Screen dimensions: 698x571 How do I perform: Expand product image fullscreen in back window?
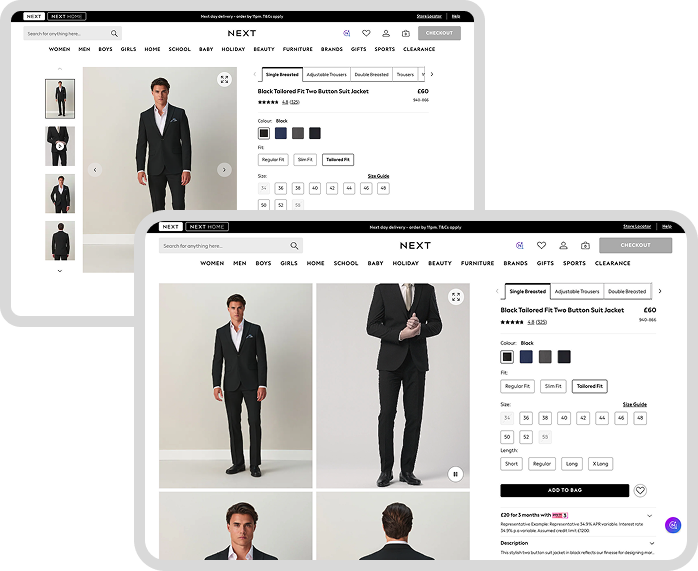click(224, 80)
